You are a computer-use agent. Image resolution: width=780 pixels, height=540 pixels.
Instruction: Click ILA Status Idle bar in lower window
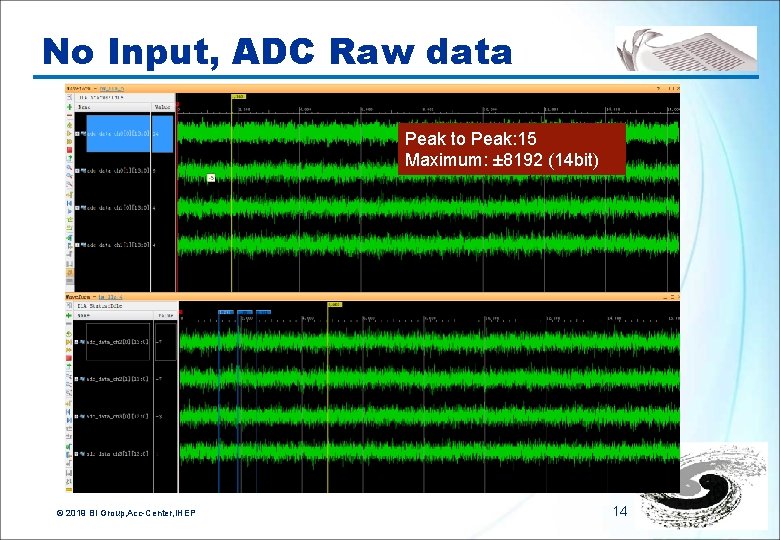click(x=125, y=306)
